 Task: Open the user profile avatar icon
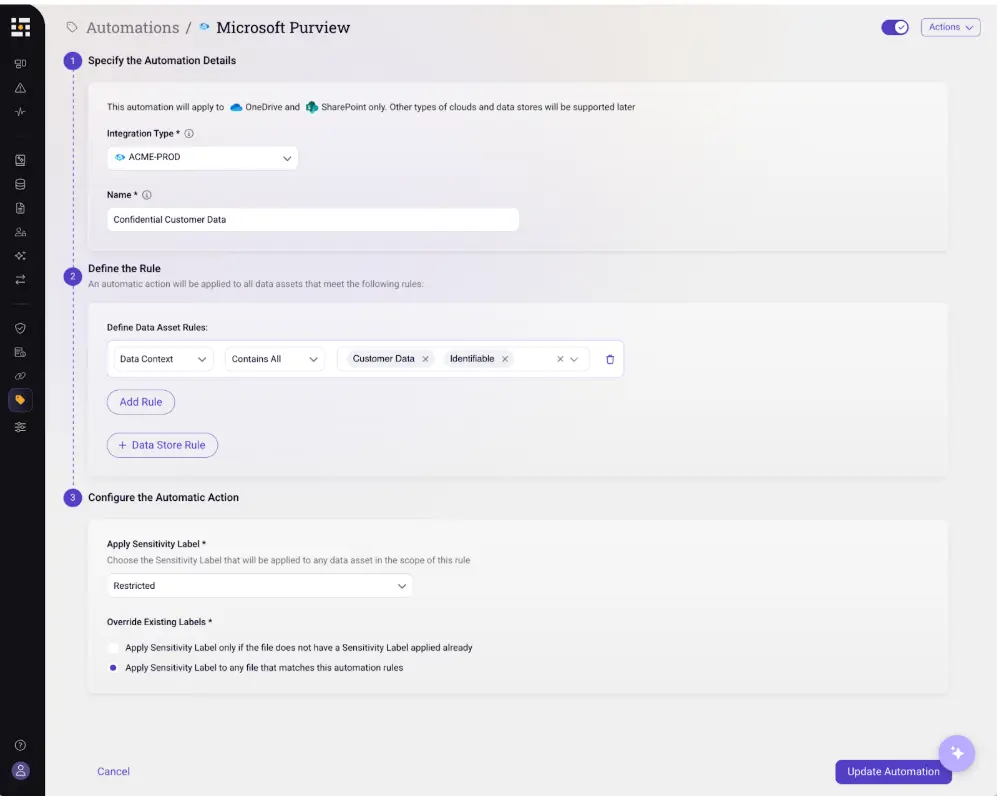tap(20, 771)
